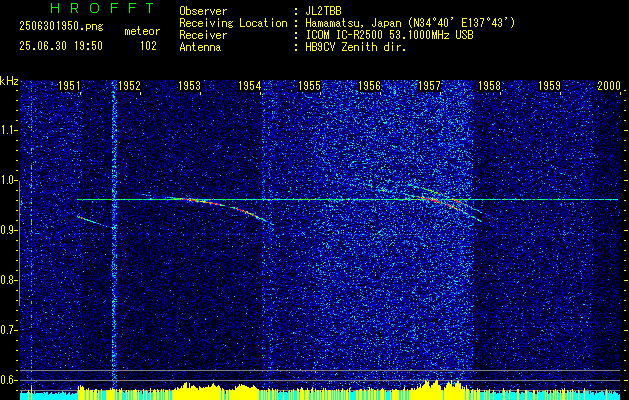Click the HROFFT title text
Screen dimensions: 629x400
tap(102, 8)
